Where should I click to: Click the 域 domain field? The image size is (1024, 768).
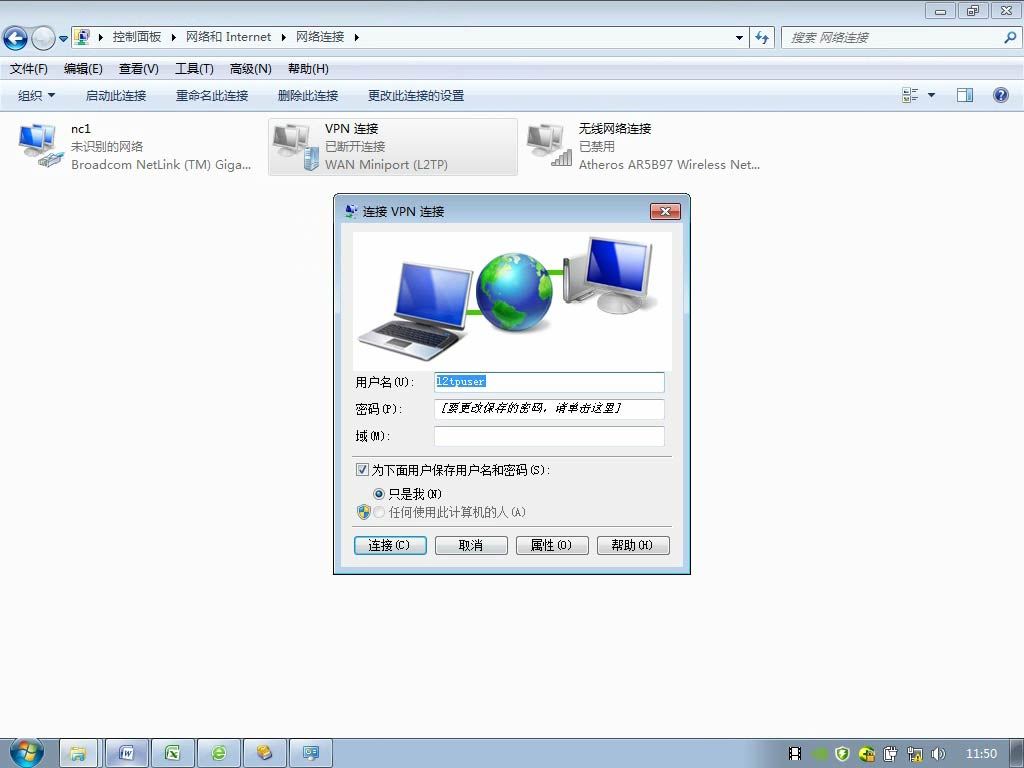(x=549, y=436)
